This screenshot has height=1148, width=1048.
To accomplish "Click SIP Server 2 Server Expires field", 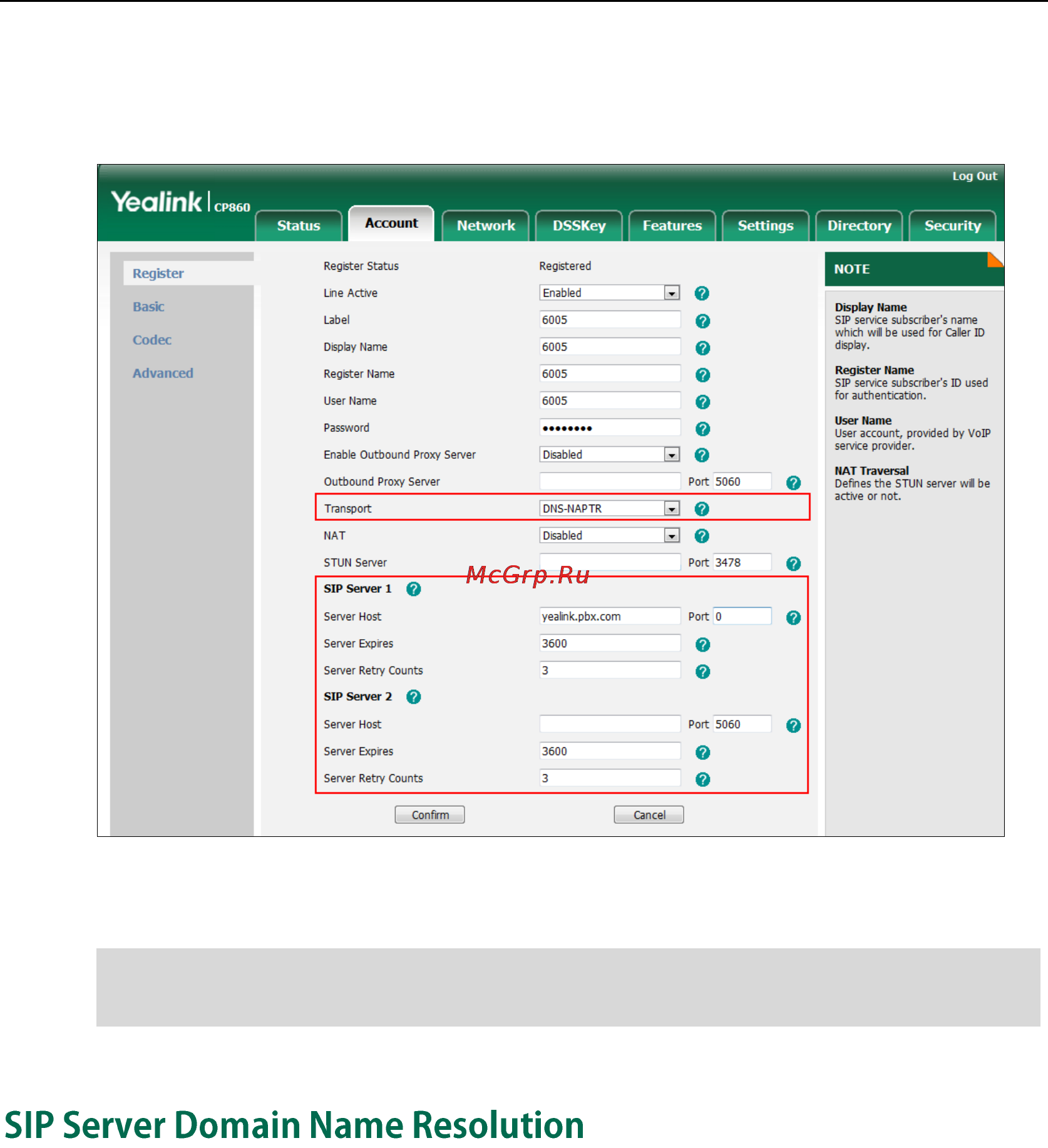I will point(610,751).
